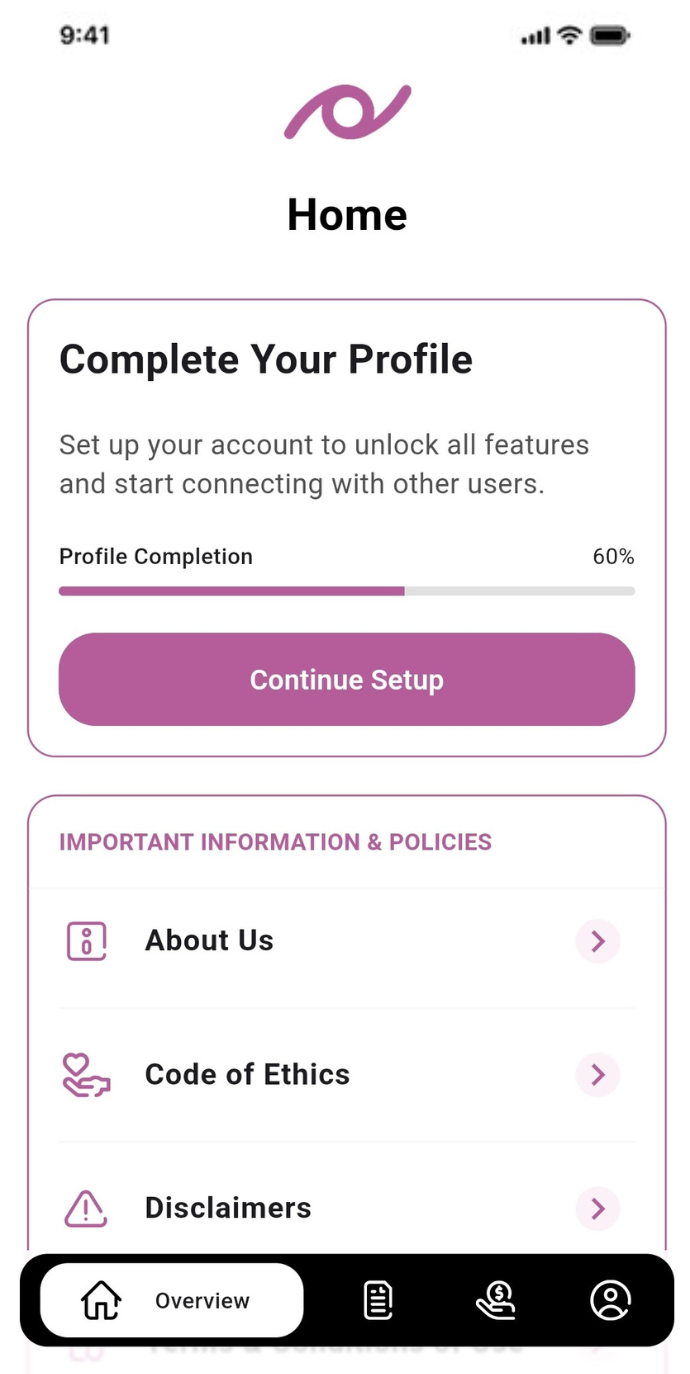Tap the home icon in navigation bar
690x1374 pixels.
coord(101,1301)
